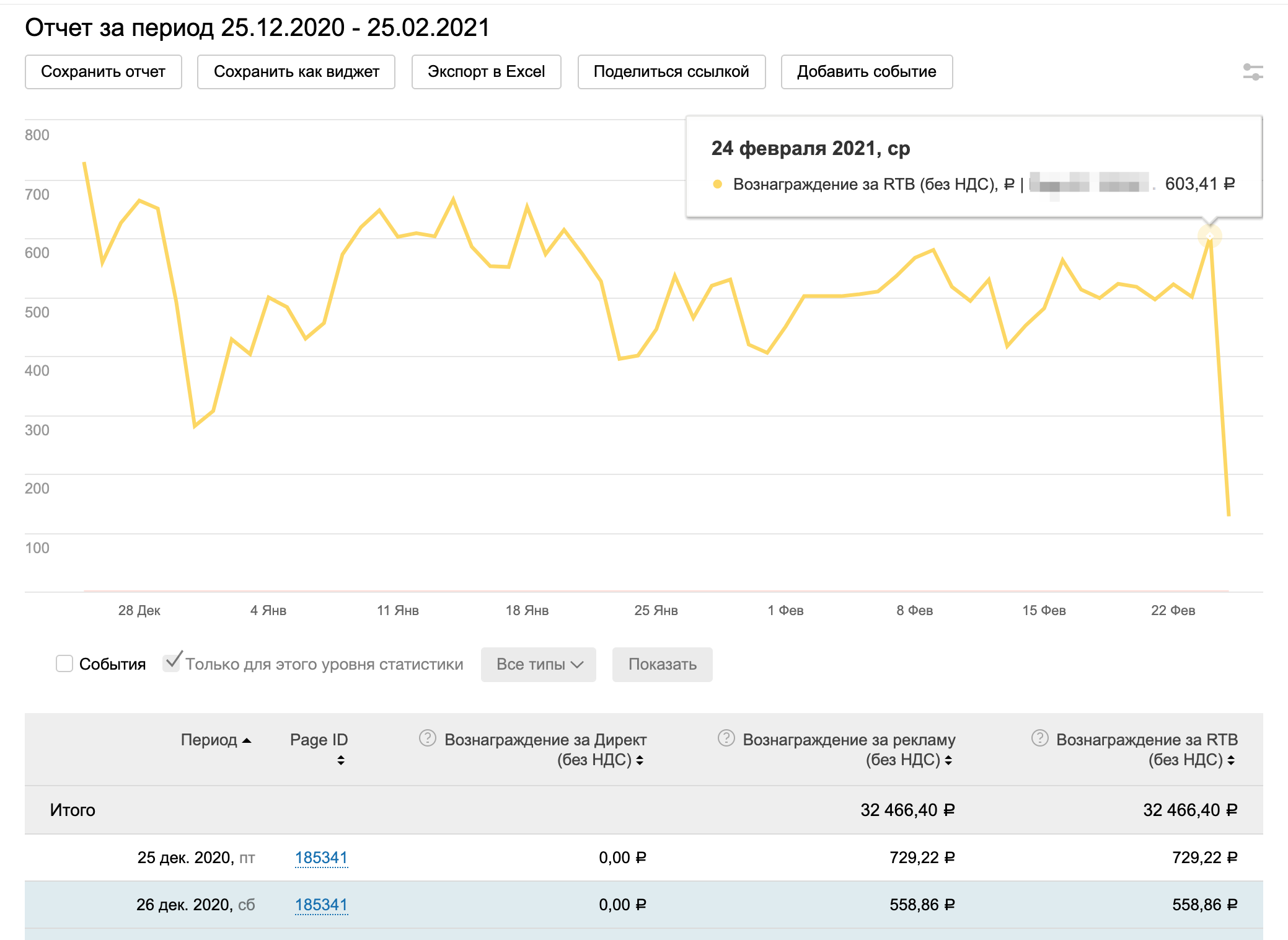Viewport: 1288px width, 940px height.
Task: Sort by Page ID arrows icon
Action: (340, 760)
